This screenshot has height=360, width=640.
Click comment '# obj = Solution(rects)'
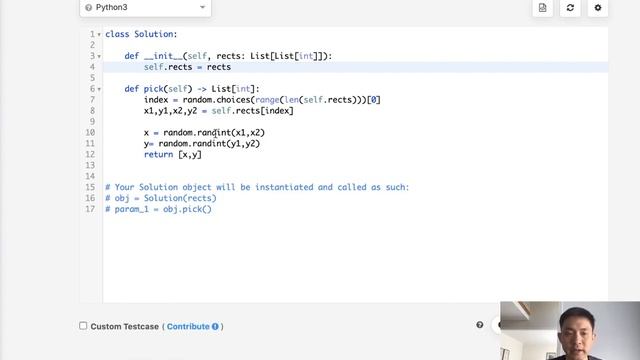click(161, 198)
